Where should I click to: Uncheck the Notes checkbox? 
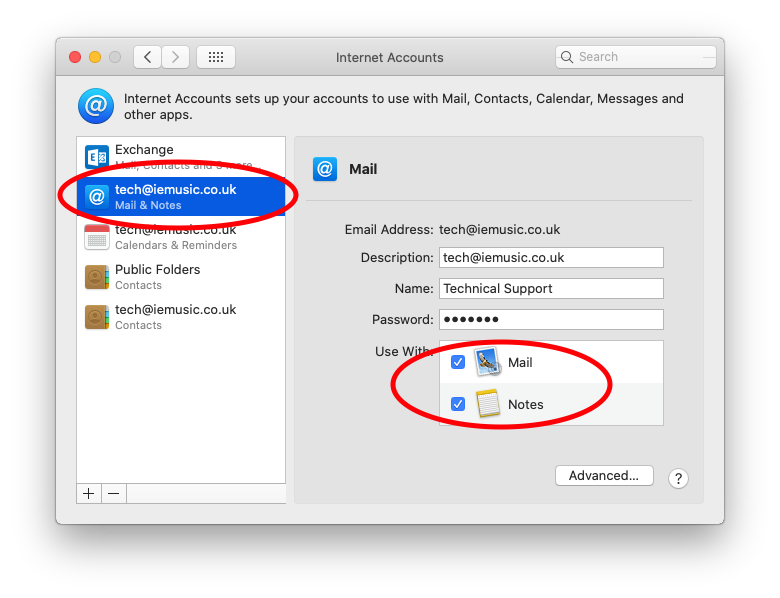pos(458,404)
